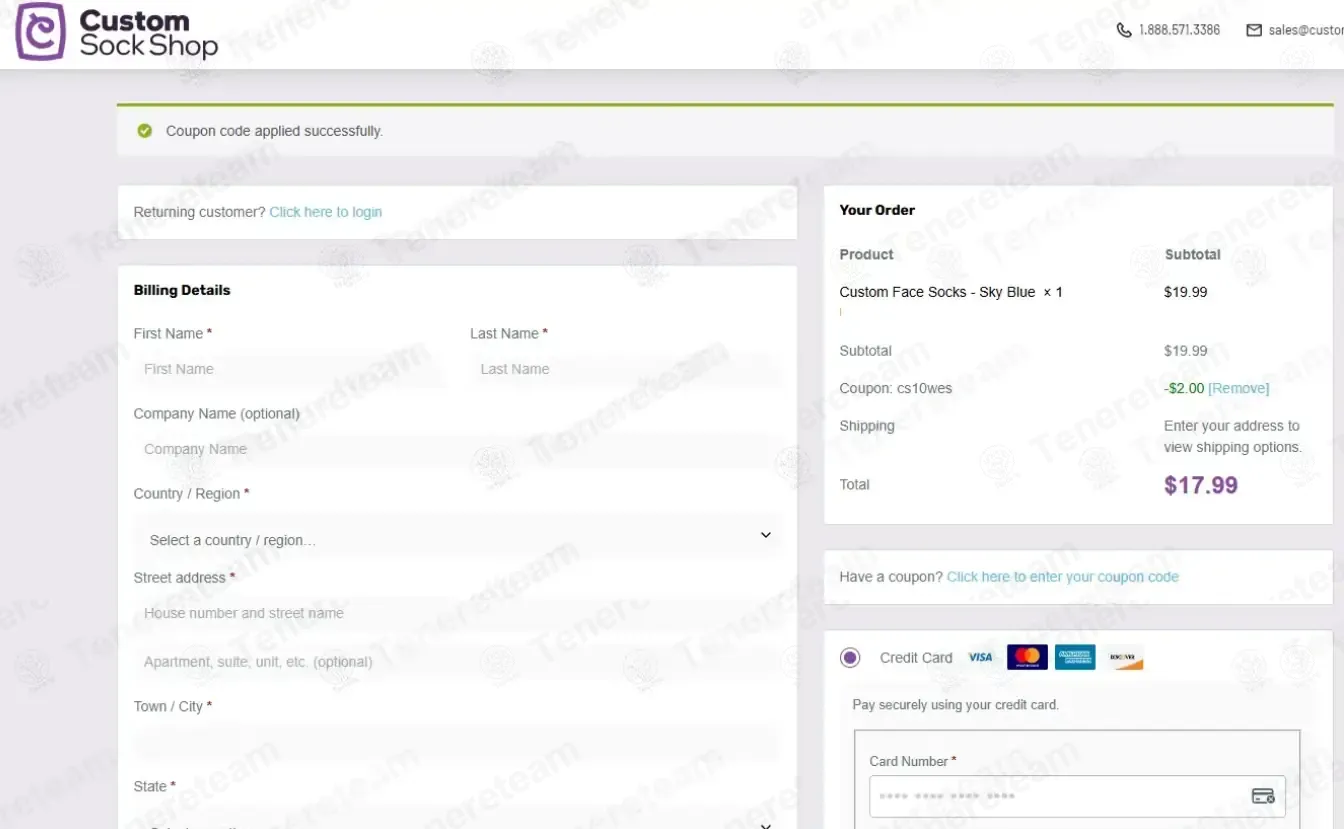Click the Mastercard logo icon
This screenshot has width=1344, height=829.
1027,657
